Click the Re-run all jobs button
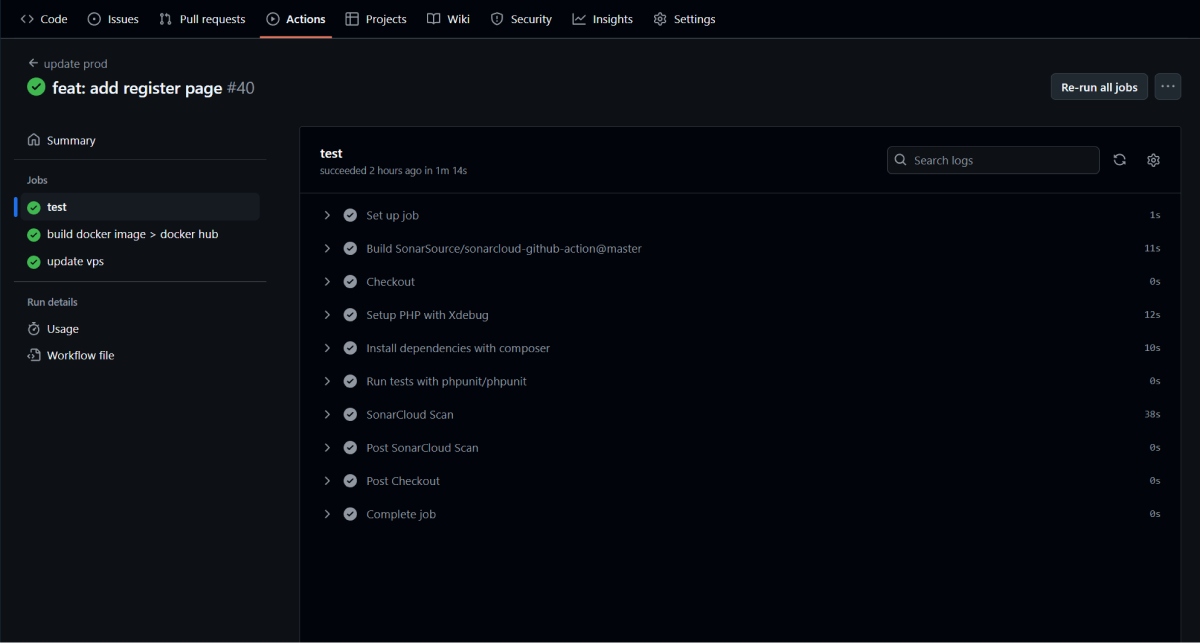 point(1098,87)
